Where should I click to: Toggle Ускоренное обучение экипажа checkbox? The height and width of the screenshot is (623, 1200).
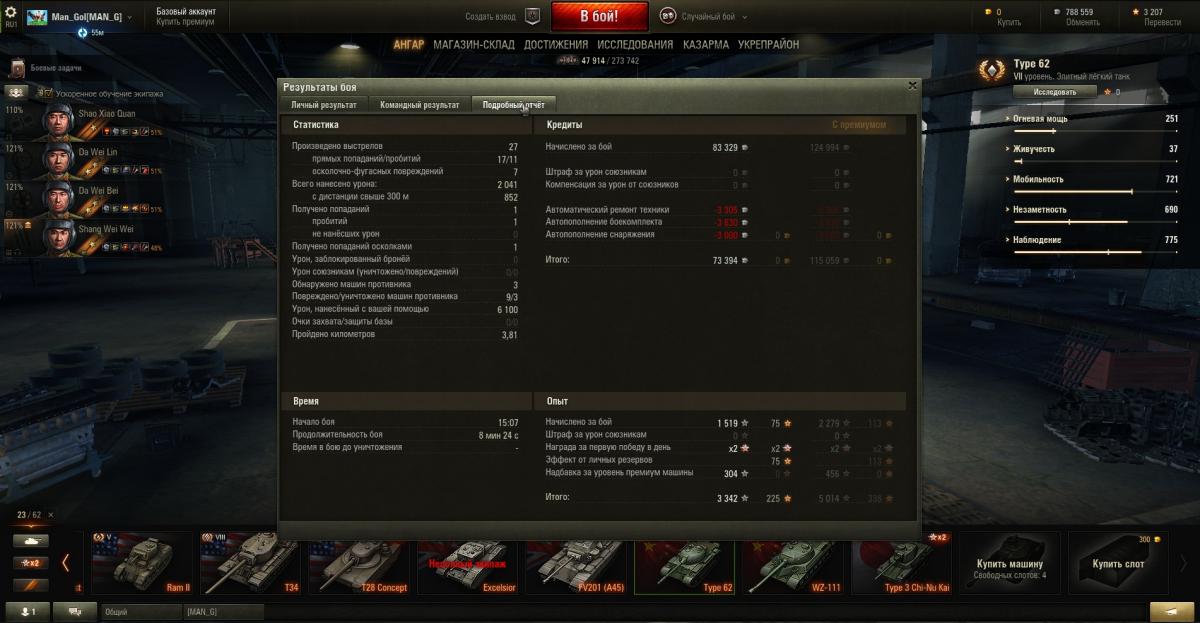point(44,93)
